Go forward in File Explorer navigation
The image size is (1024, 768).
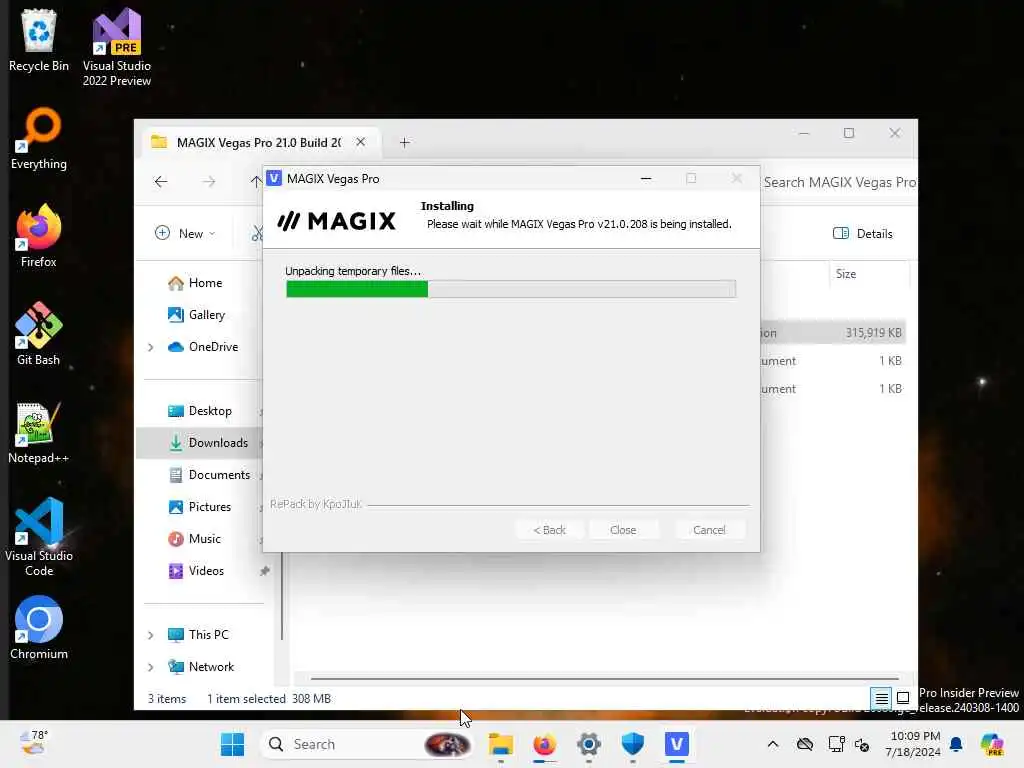pyautogui.click(x=209, y=182)
